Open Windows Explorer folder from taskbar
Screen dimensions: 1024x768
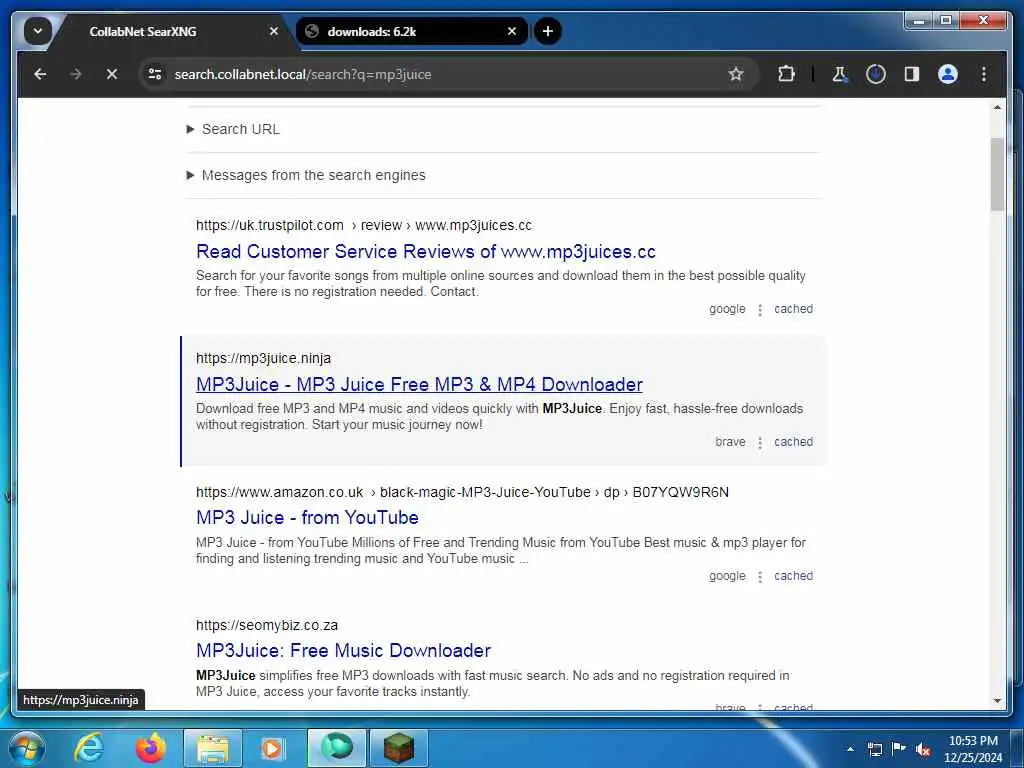213,748
